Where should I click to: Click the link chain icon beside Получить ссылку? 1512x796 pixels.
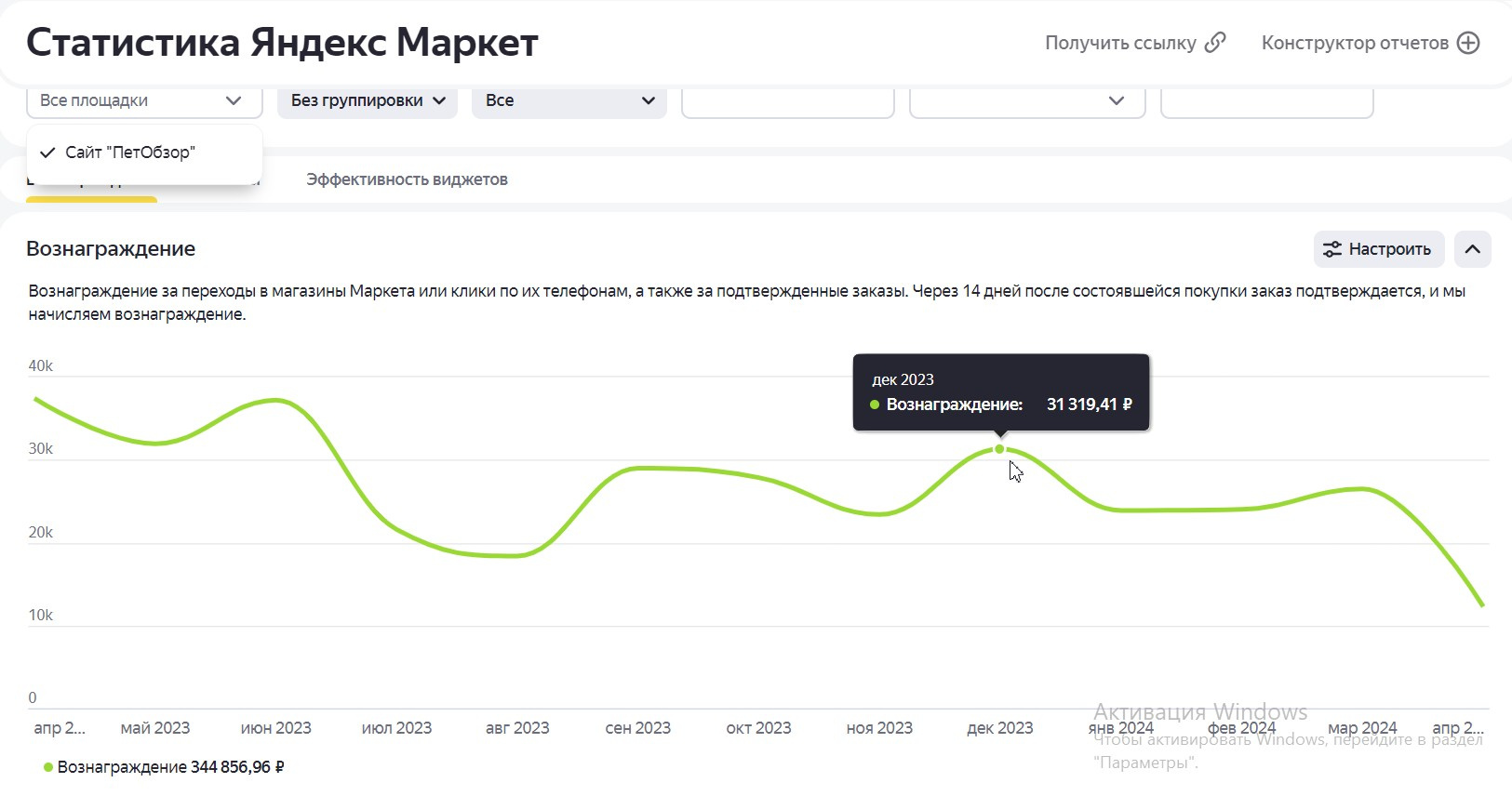(x=1215, y=43)
